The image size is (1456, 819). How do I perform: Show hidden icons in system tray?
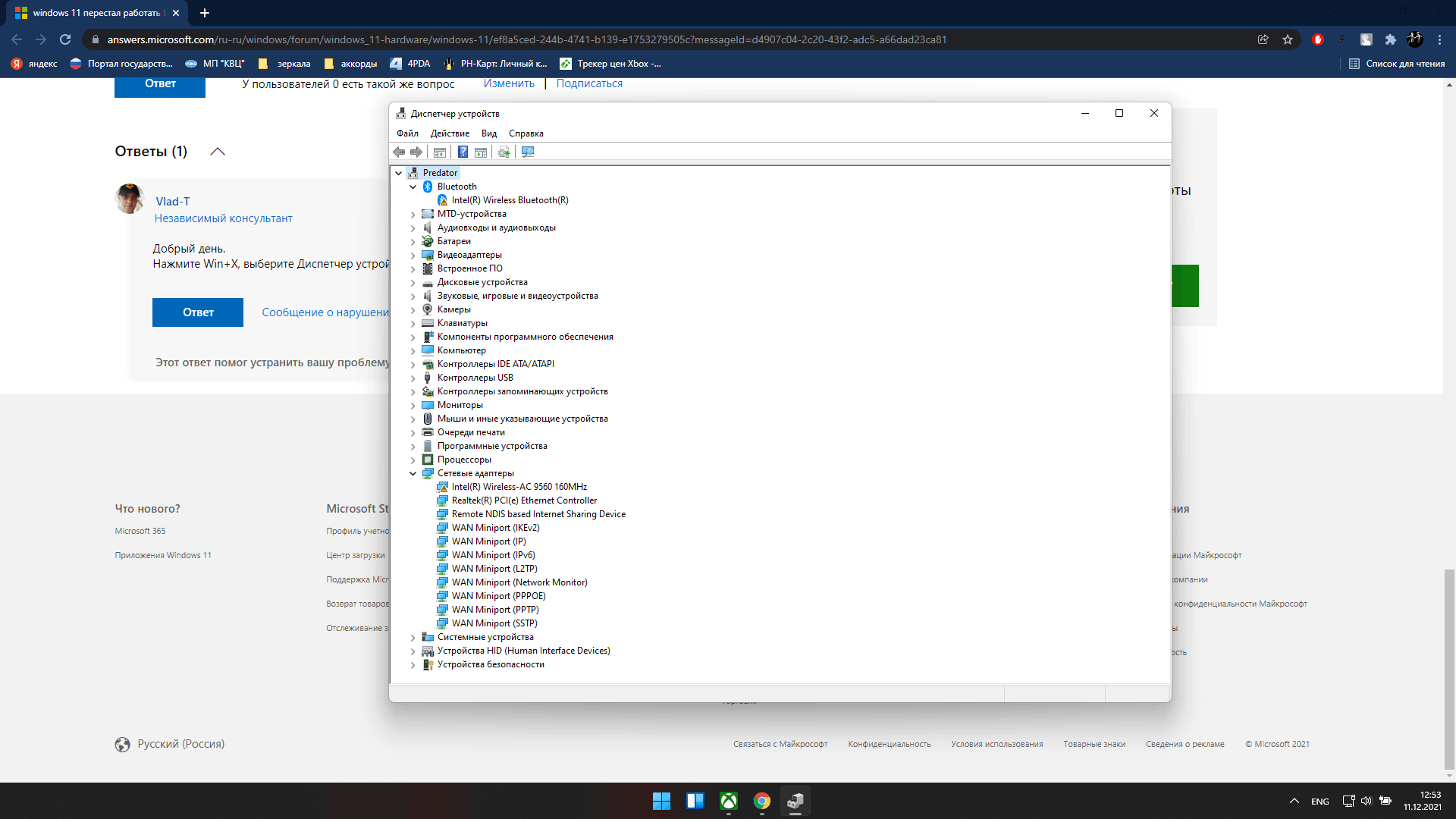click(x=1294, y=801)
